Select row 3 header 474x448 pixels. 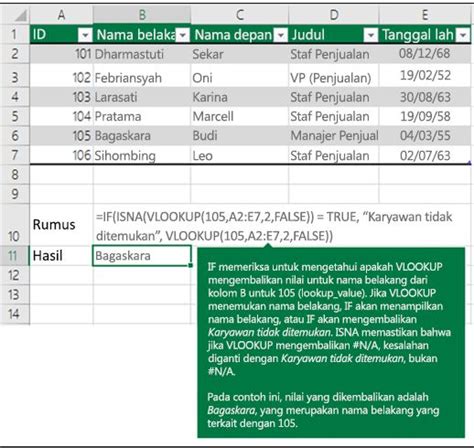click(15, 77)
